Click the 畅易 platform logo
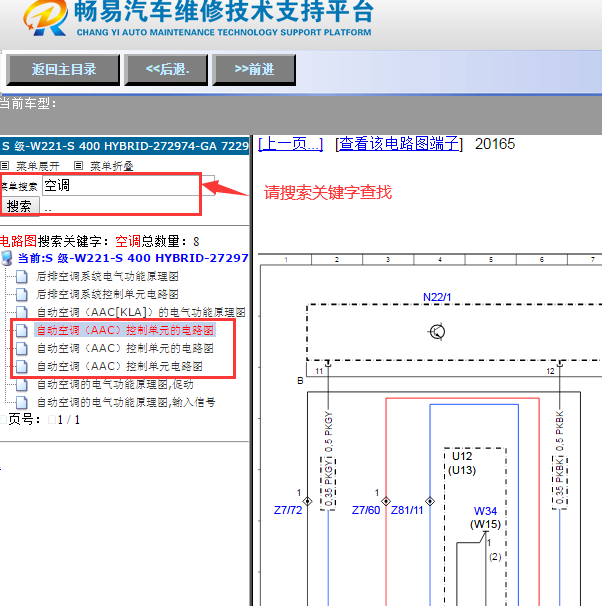This screenshot has height=606, width=602. pyautogui.click(x=45, y=18)
